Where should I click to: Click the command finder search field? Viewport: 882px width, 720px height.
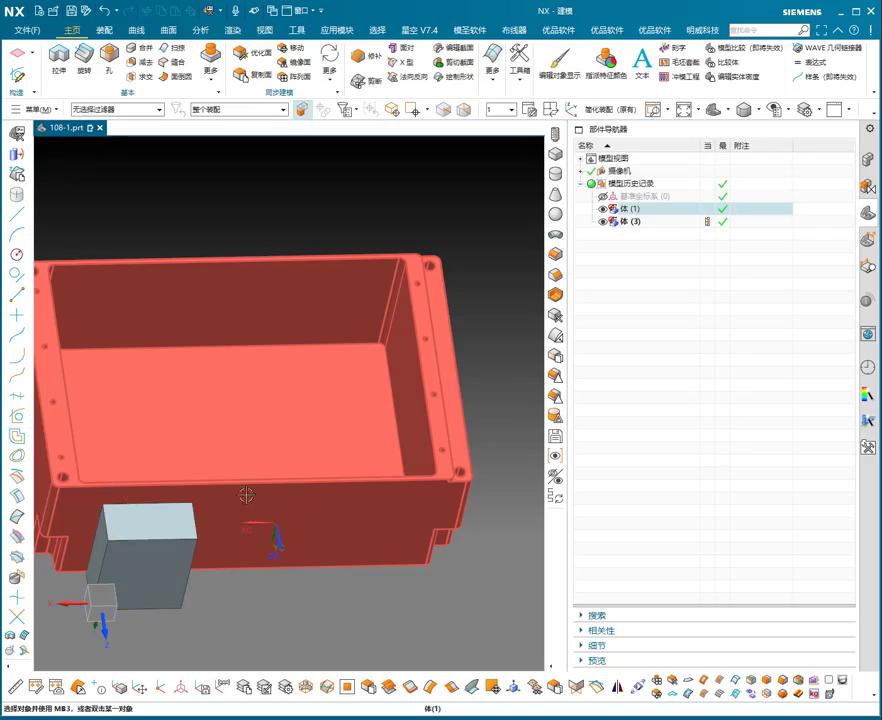[764, 30]
